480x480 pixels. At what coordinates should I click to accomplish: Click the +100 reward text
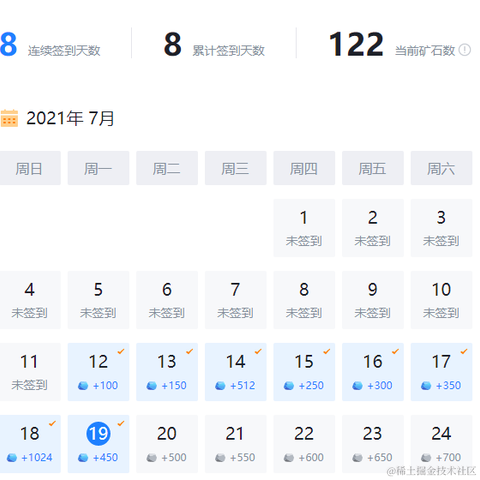[x=105, y=386]
